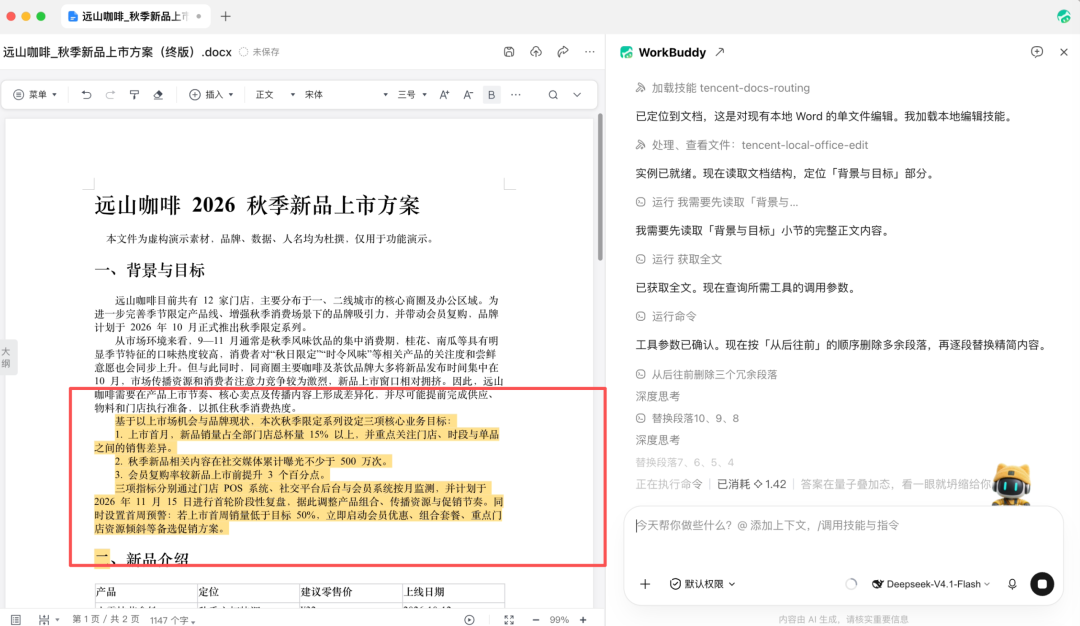Image resolution: width=1080 pixels, height=626 pixels.
Task: Expand the 加载技能 tencent-docs-routing step
Action: (723, 87)
